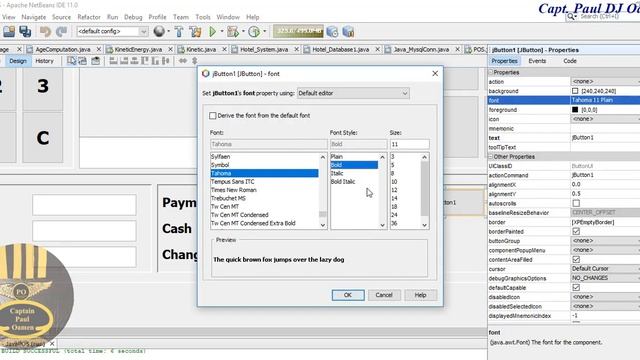Open the default config dropdown
The width and height of the screenshot is (640, 360).
[112, 31]
